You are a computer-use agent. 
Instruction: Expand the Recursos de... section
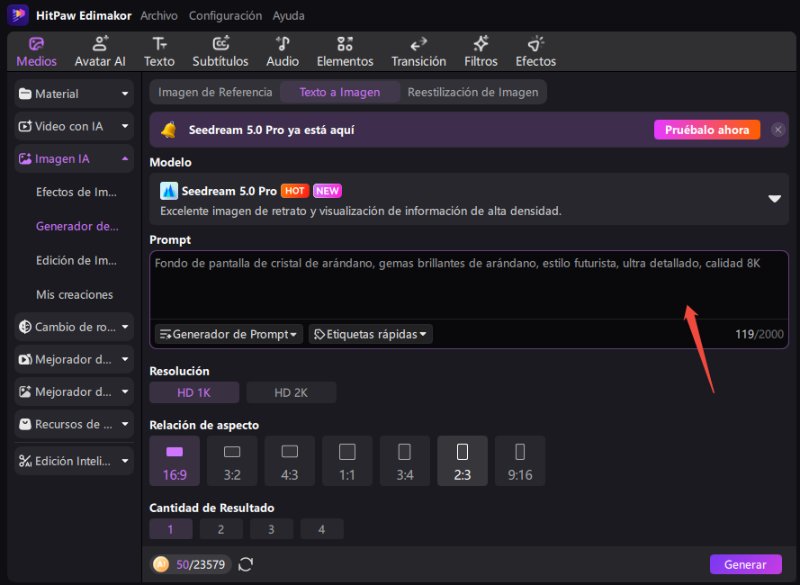pos(74,424)
